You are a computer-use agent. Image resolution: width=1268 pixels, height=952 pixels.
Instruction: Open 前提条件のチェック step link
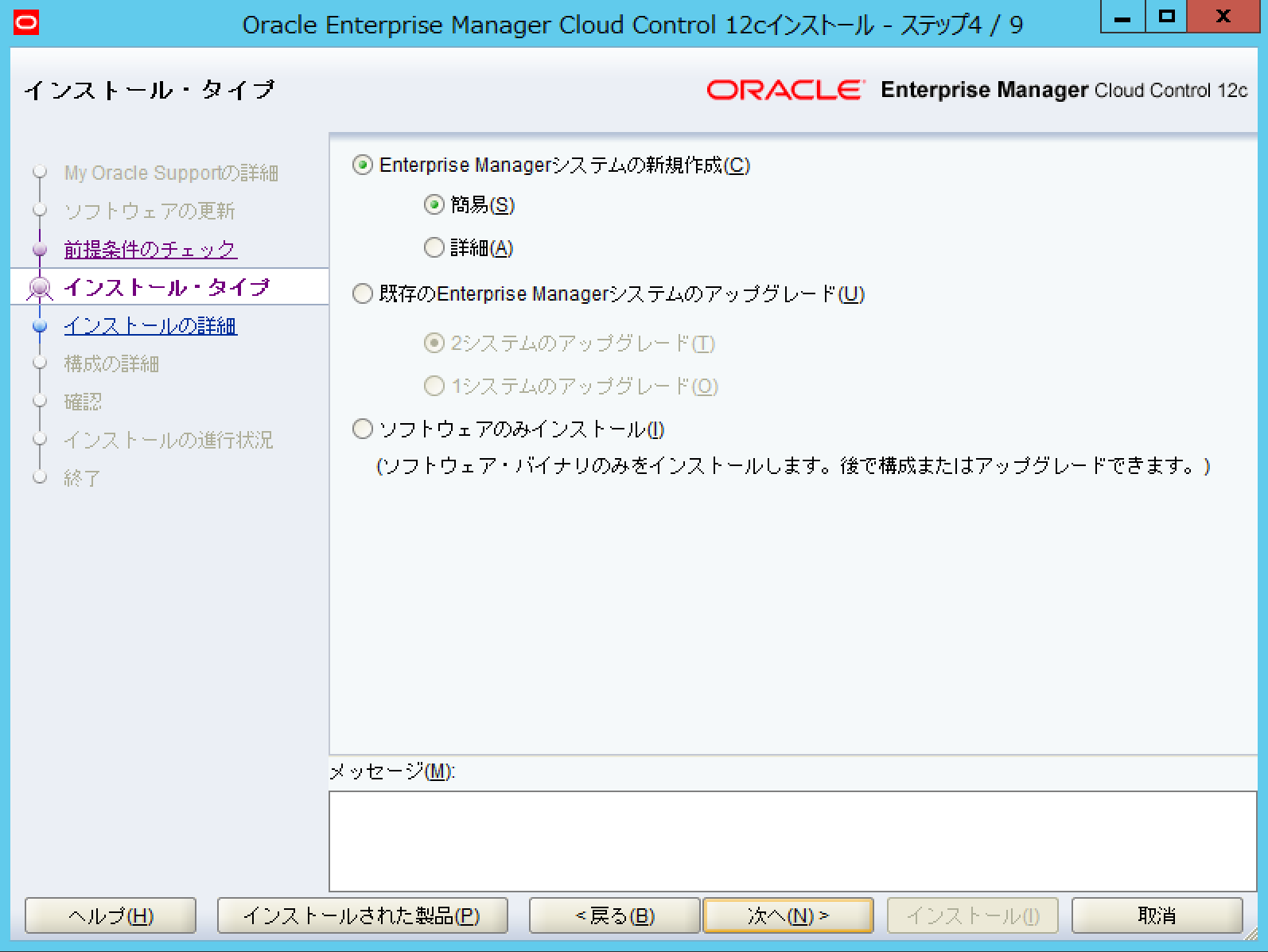(150, 249)
